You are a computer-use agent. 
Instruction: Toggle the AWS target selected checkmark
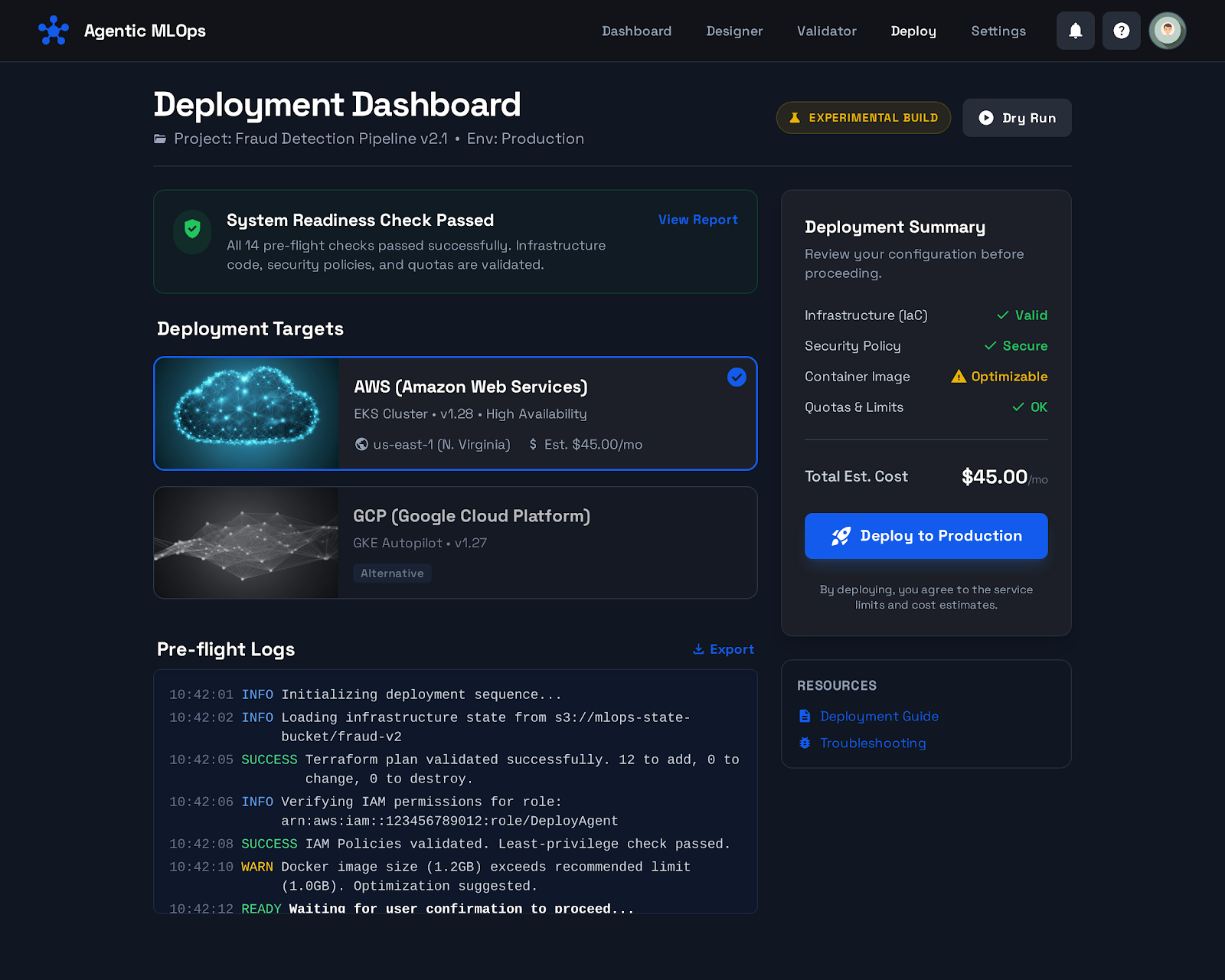tap(737, 377)
